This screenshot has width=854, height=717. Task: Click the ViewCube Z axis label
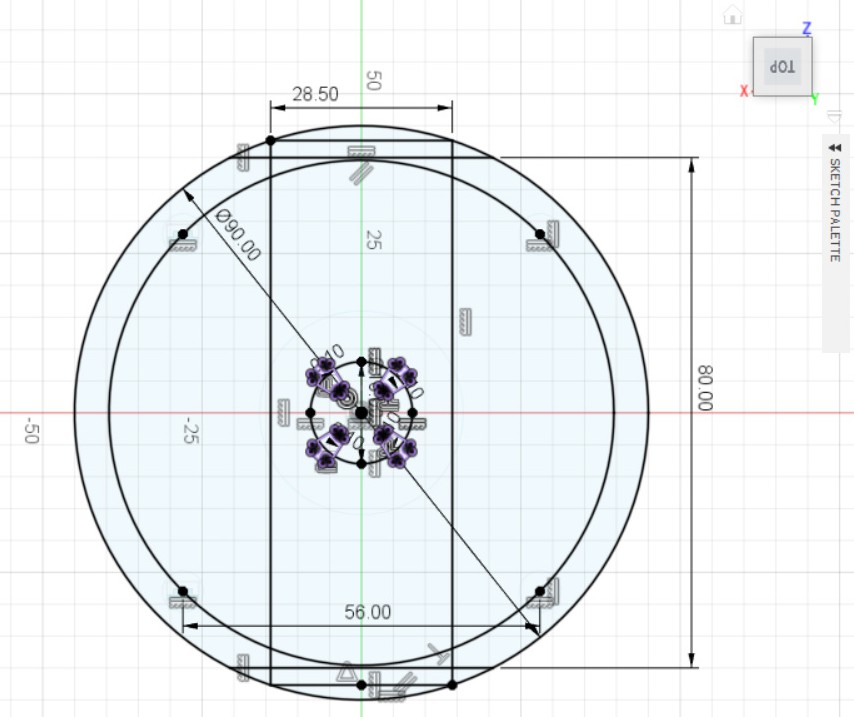(806, 28)
